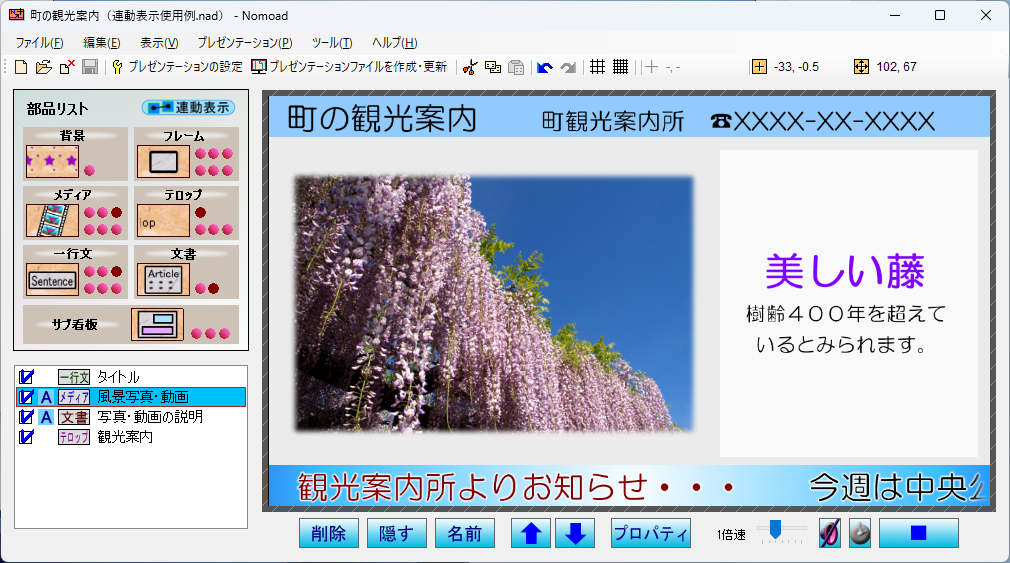Toggle the mute speaker icon
Viewport: 1010px width, 563px height.
point(830,533)
